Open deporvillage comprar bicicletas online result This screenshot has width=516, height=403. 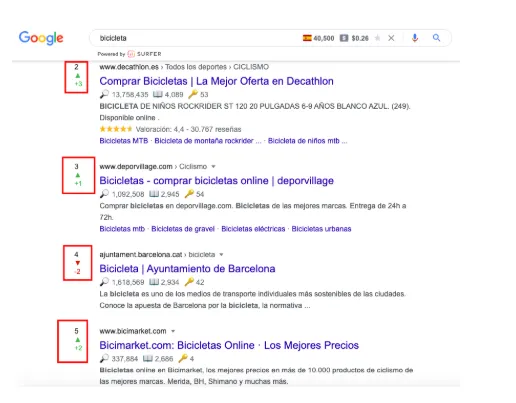216,181
